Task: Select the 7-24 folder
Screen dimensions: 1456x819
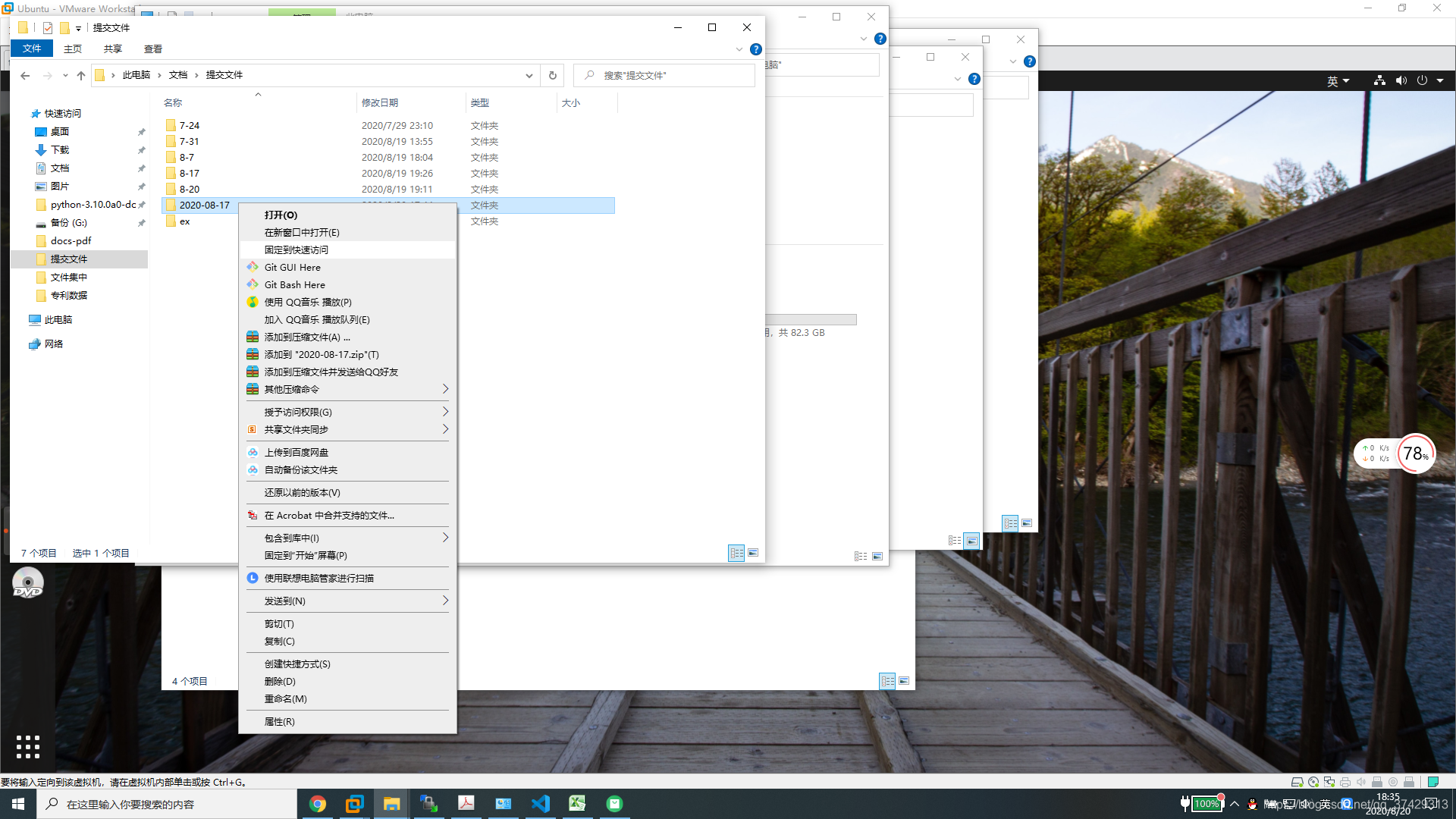Action: (x=189, y=125)
